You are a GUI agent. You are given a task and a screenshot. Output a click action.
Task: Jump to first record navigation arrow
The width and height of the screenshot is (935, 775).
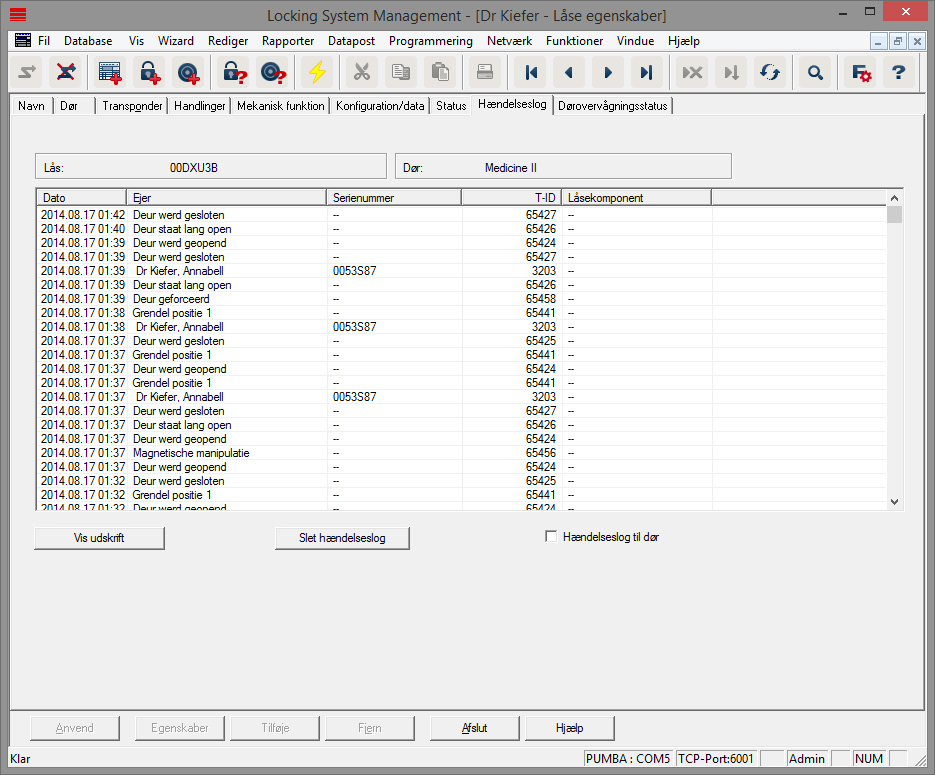pyautogui.click(x=531, y=72)
